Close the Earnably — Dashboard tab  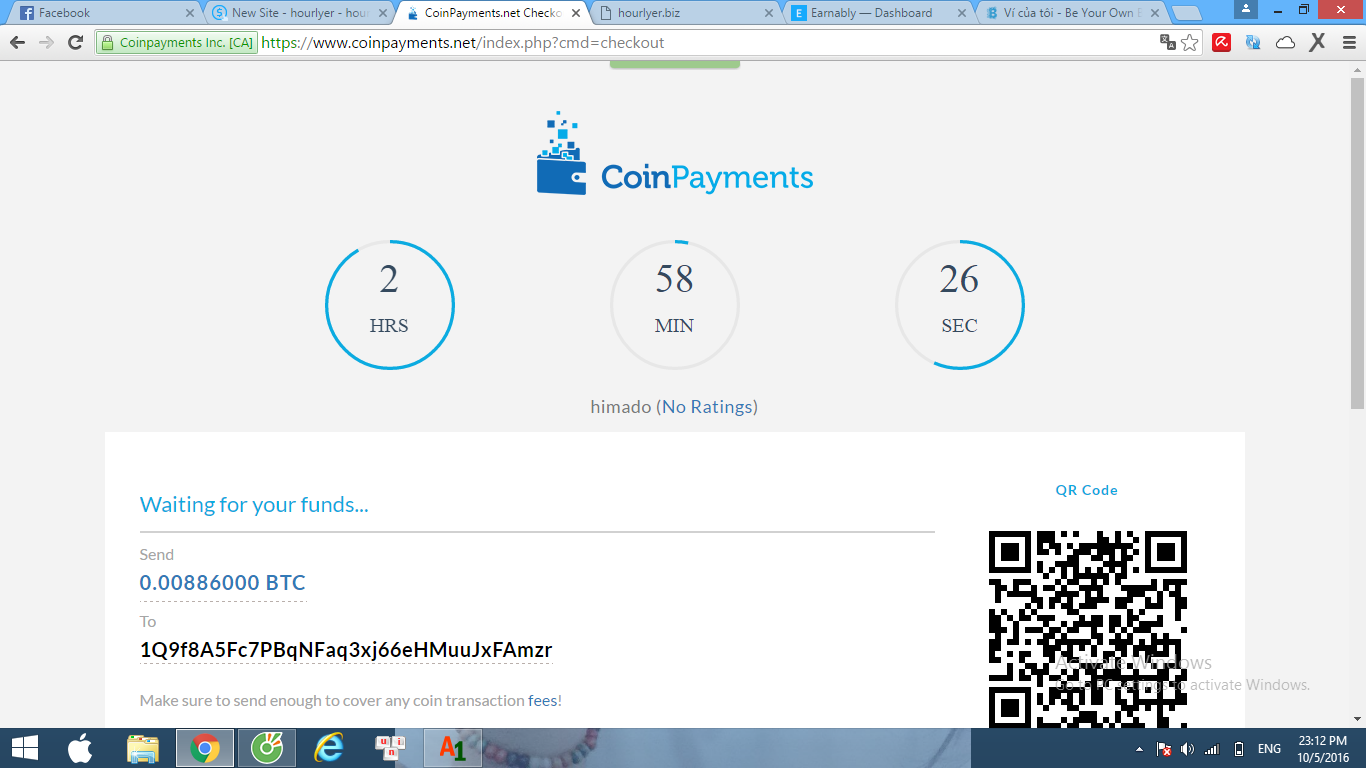(960, 13)
